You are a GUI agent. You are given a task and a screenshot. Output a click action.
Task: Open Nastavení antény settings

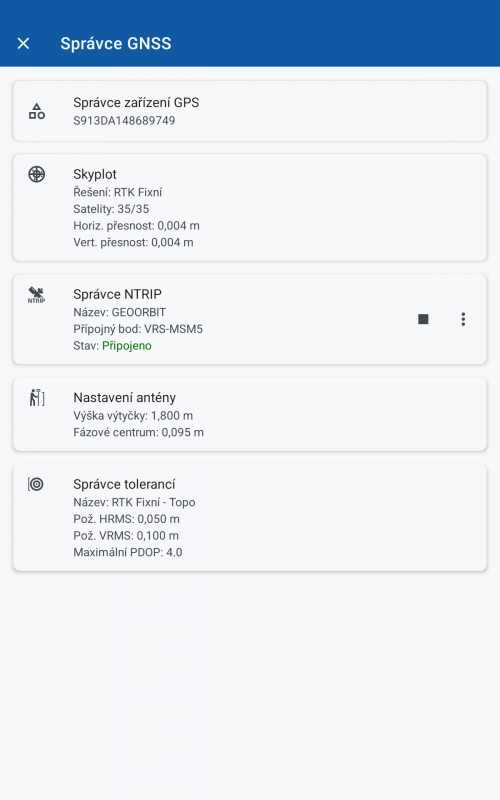250,414
